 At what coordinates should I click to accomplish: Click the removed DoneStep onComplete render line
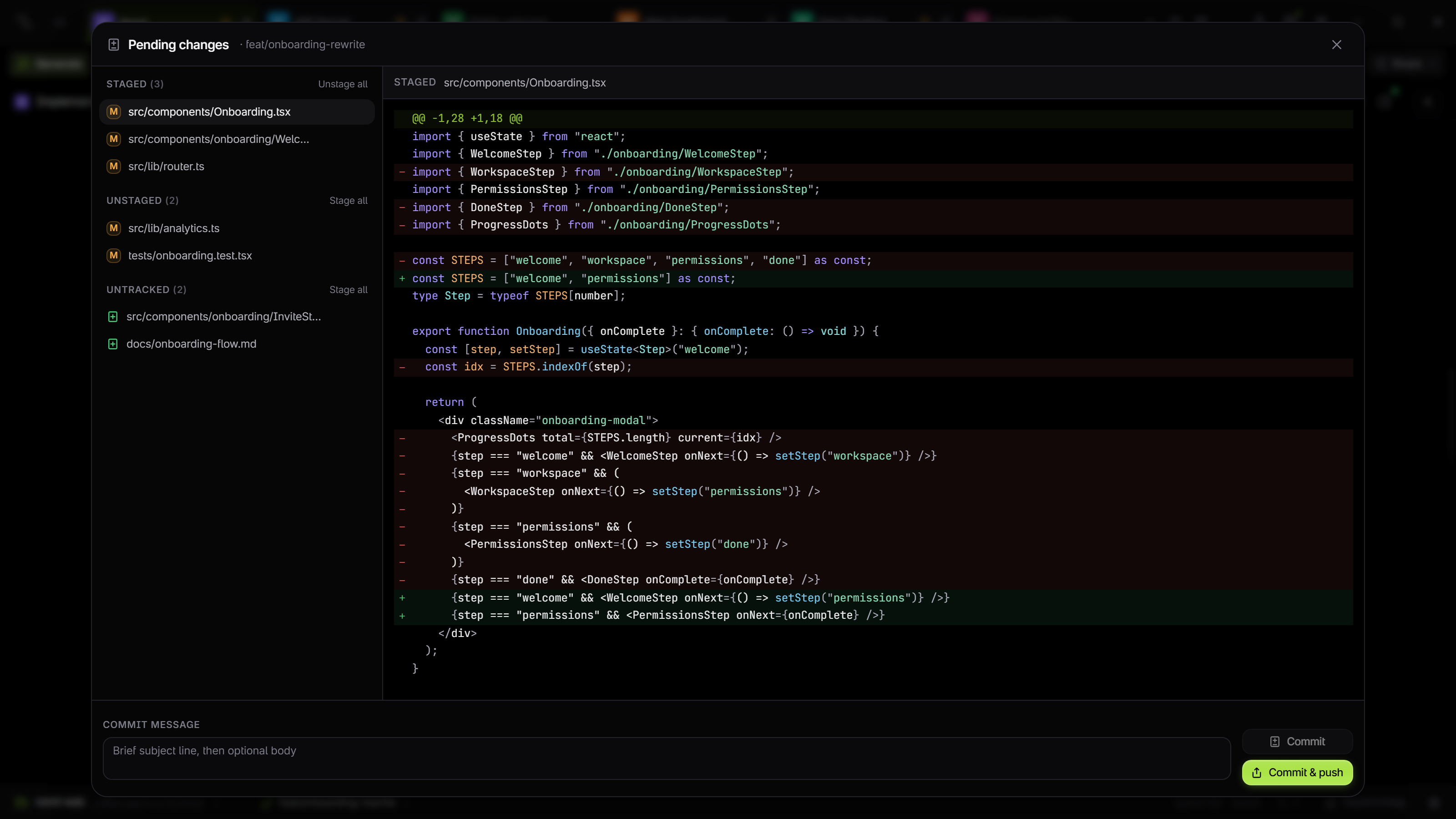(x=873, y=580)
